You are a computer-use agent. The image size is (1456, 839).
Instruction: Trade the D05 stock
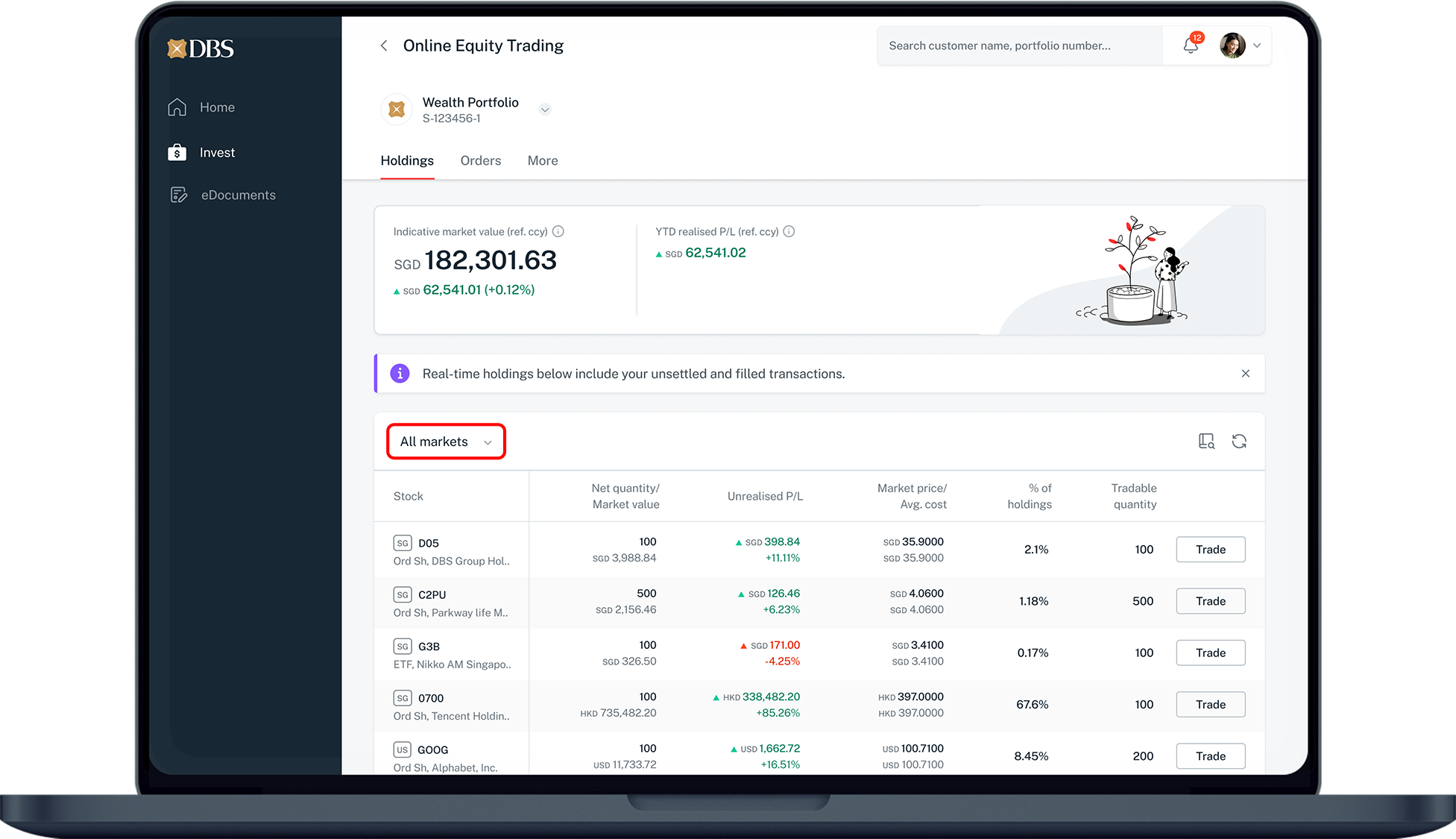point(1211,550)
